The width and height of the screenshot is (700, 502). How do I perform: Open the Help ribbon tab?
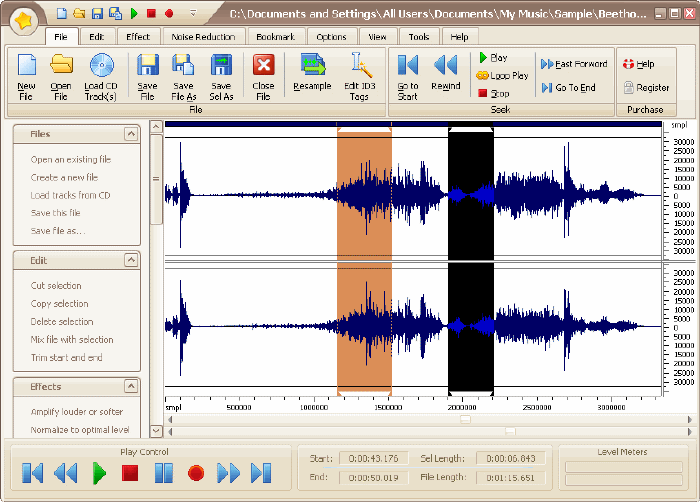(459, 37)
